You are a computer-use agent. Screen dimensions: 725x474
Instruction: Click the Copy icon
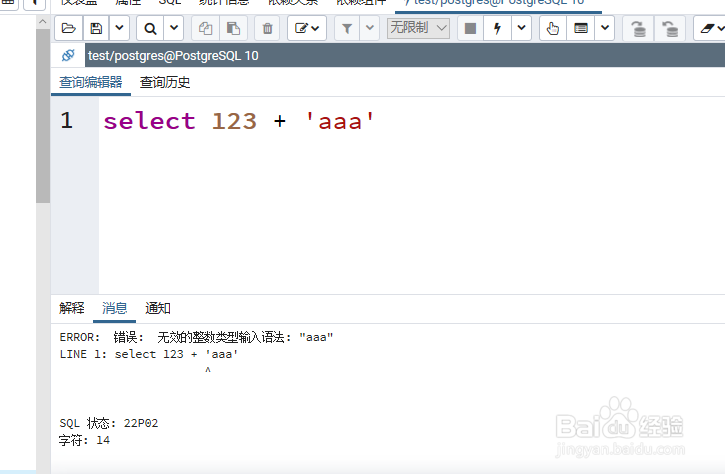click(205, 28)
